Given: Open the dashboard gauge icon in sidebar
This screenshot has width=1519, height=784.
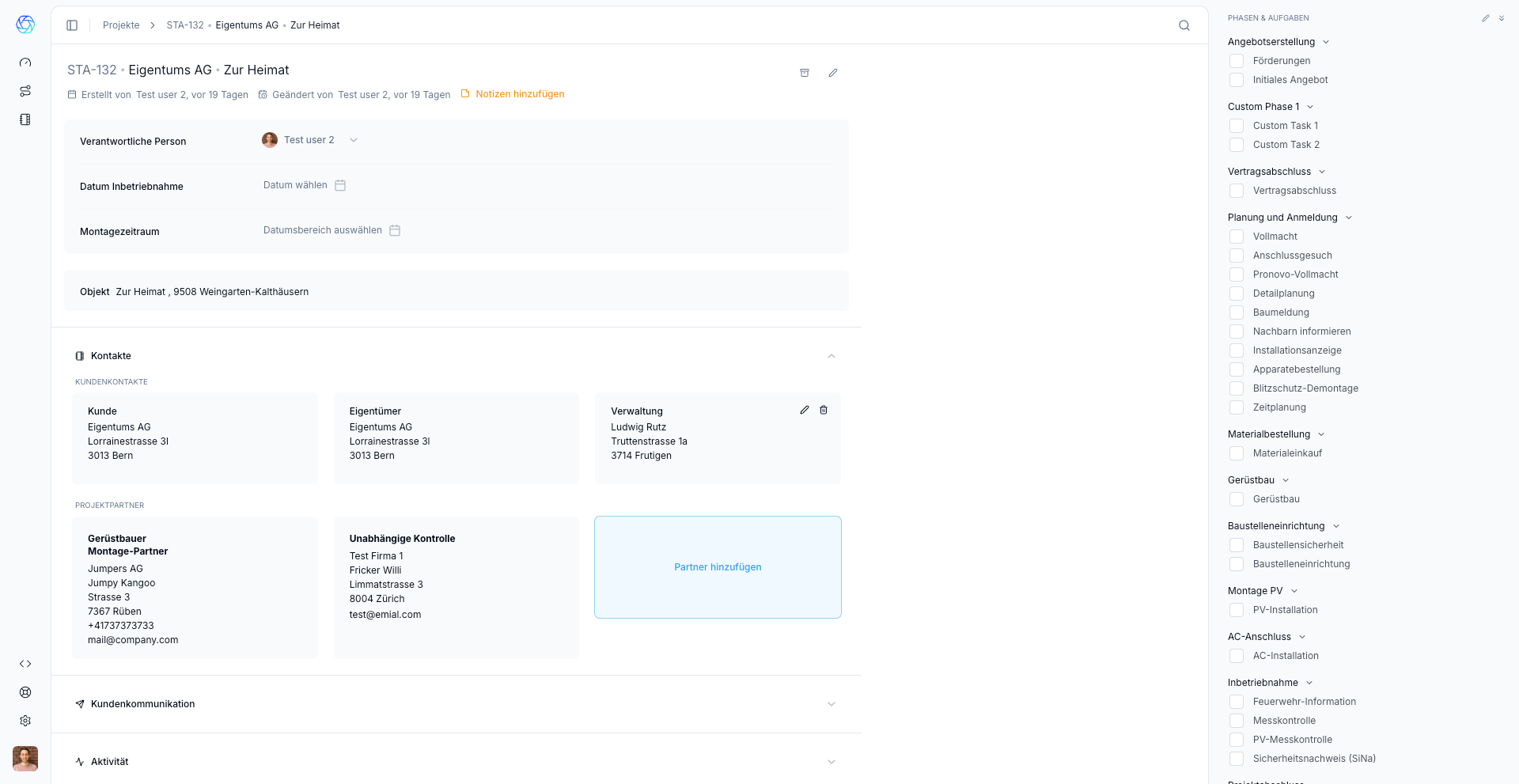Looking at the screenshot, I should 25,62.
